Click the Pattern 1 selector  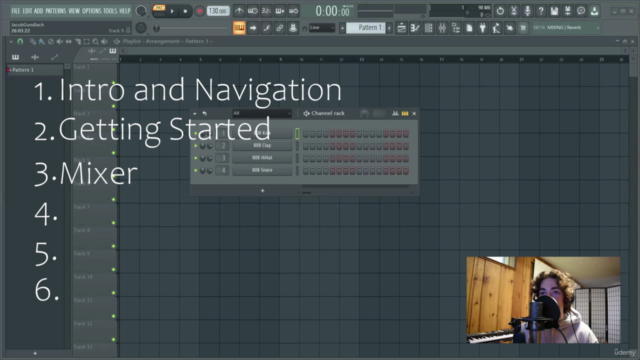coord(366,28)
